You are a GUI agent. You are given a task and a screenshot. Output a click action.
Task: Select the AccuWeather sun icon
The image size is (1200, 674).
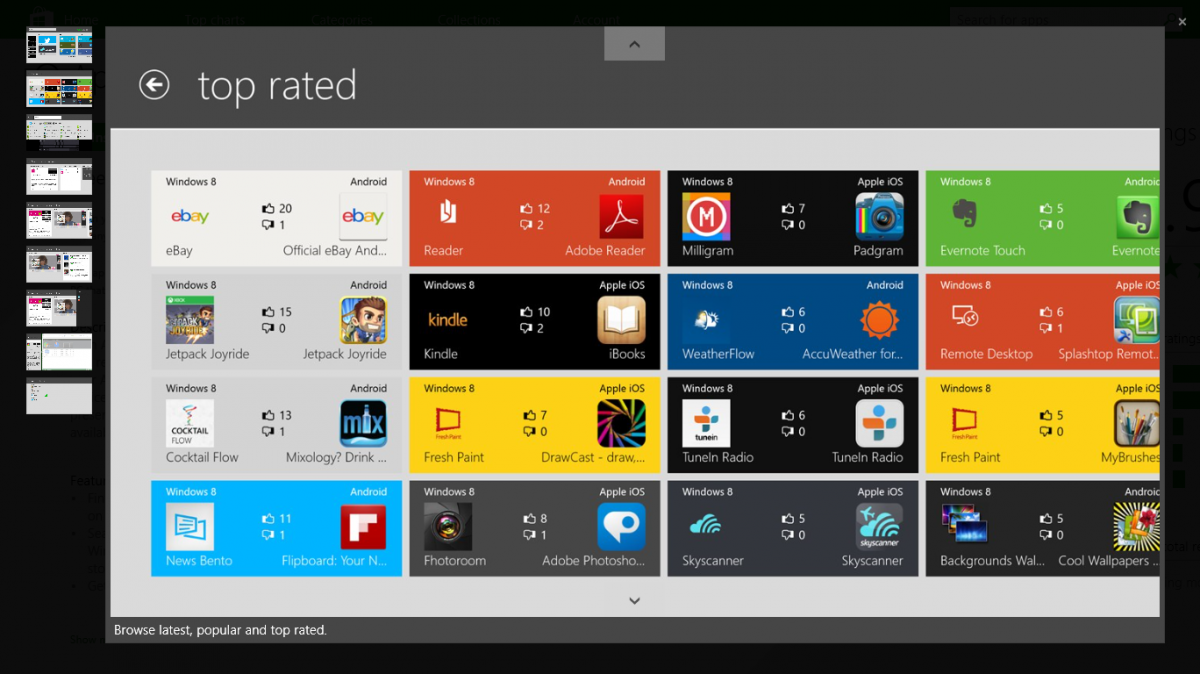[880, 320]
